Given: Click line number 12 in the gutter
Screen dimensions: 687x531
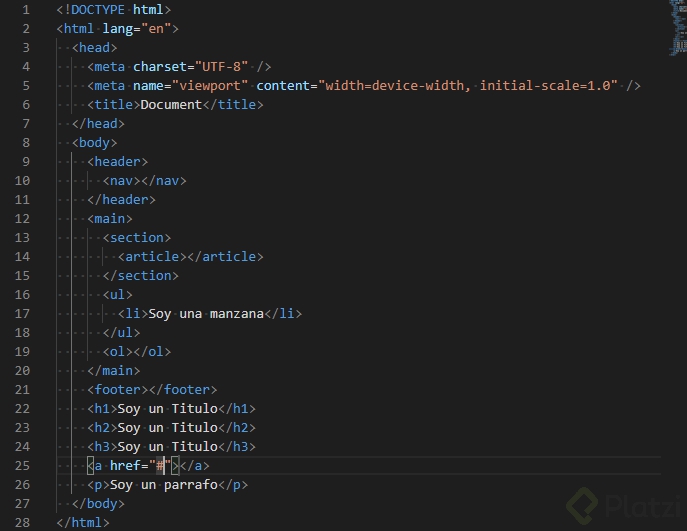Looking at the screenshot, I should click(x=22, y=219).
